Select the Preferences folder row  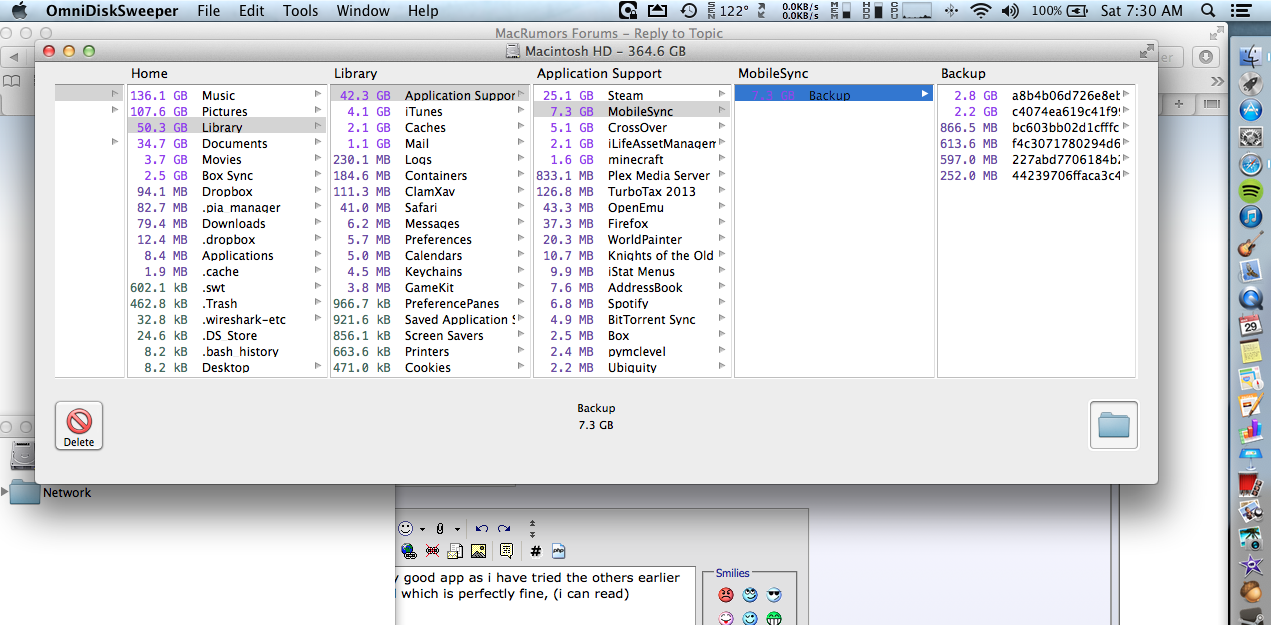point(430,239)
